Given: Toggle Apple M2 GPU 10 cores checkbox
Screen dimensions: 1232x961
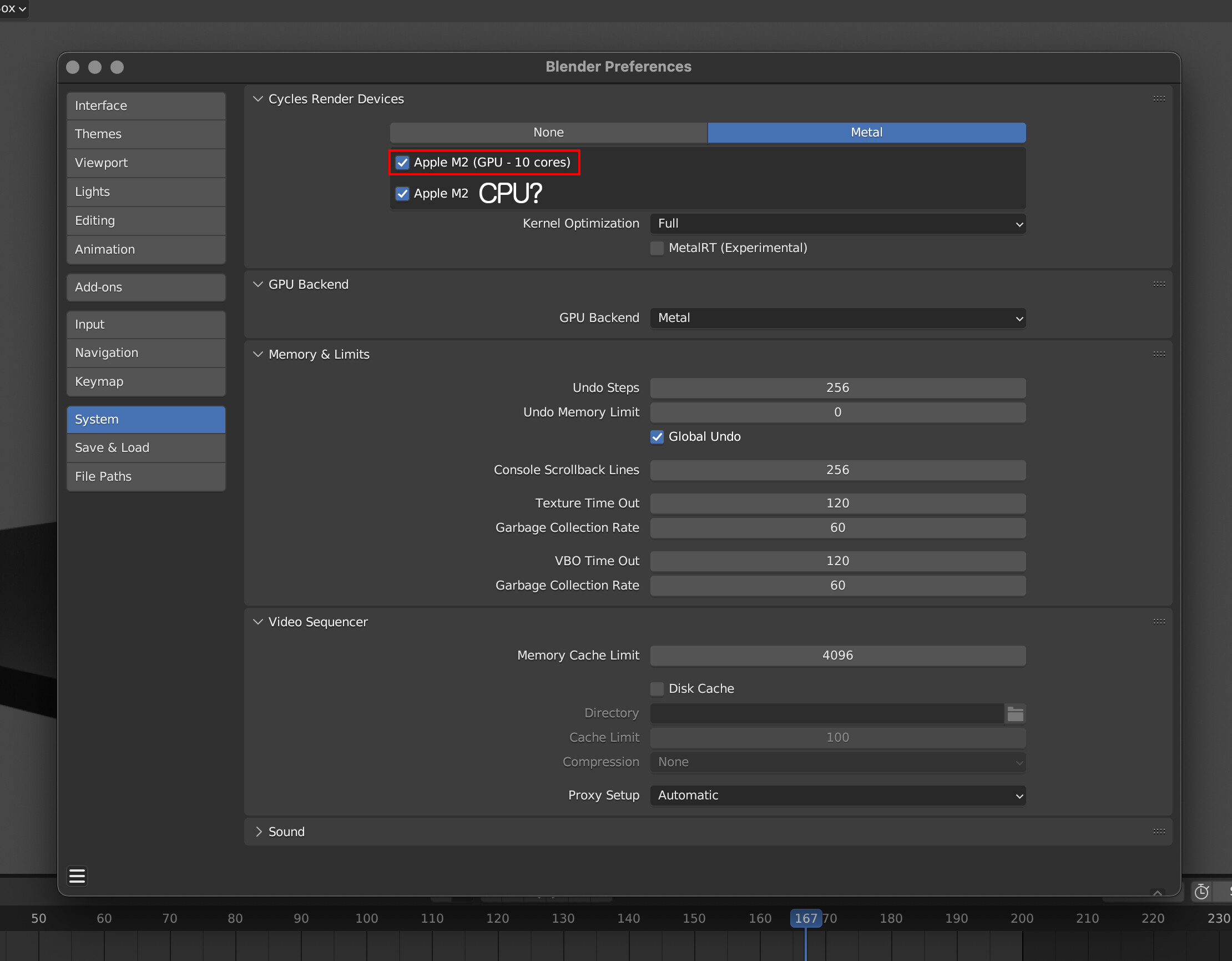Looking at the screenshot, I should tap(402, 163).
